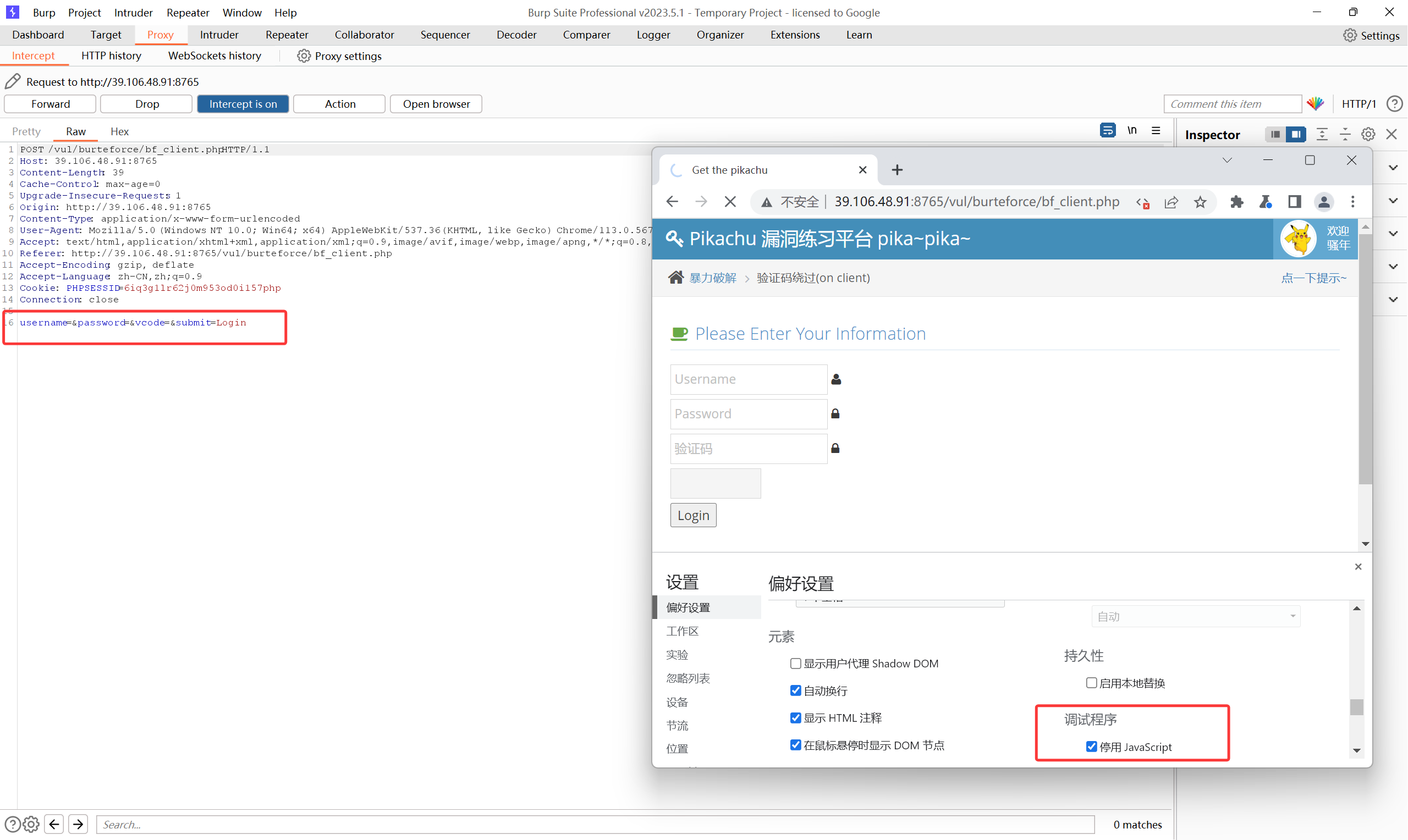This screenshot has width=1408, height=840.
Task: Open the browser extensions puzzle icon
Action: [x=1236, y=202]
